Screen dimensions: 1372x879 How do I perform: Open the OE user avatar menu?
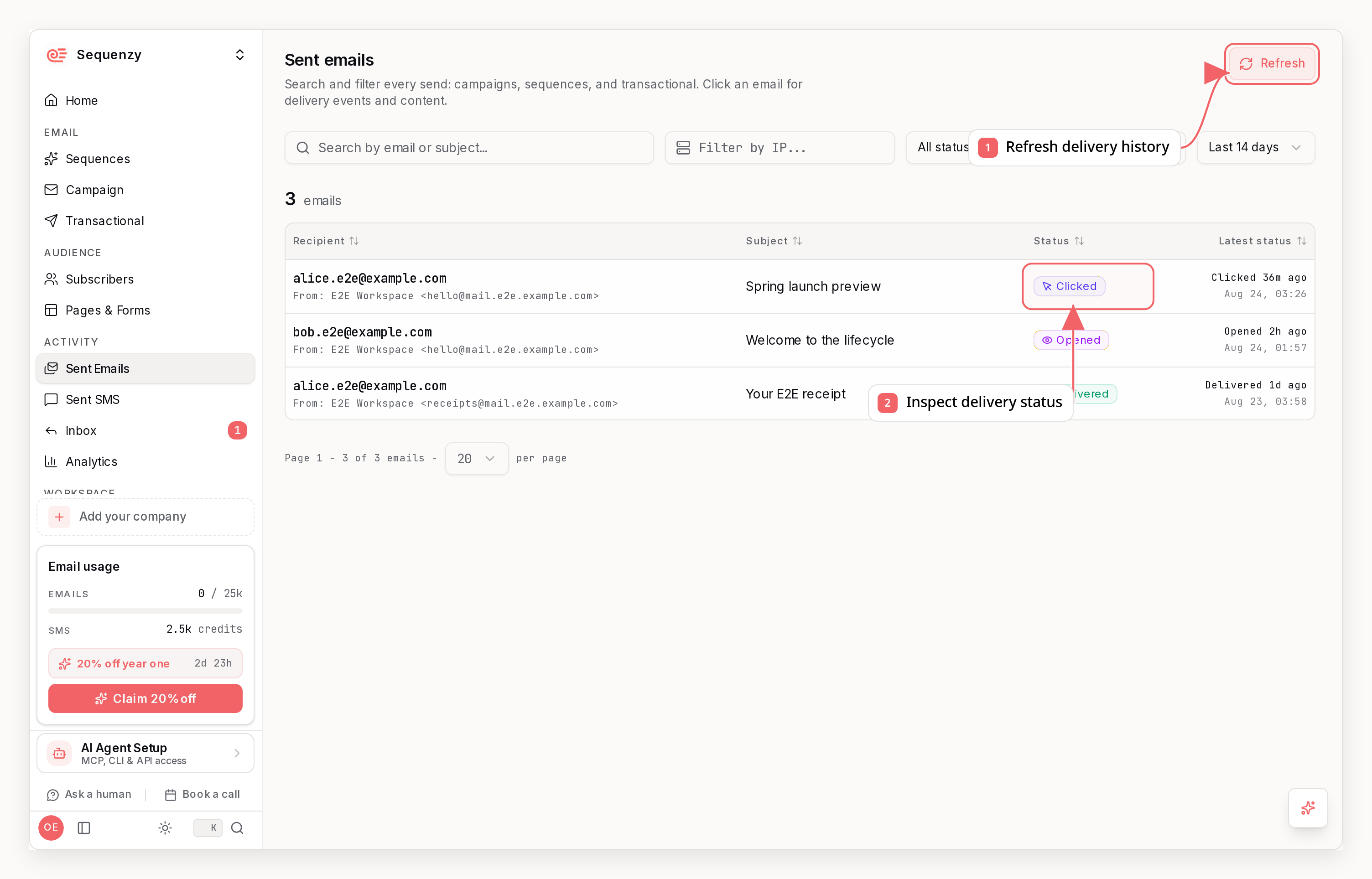coord(51,827)
